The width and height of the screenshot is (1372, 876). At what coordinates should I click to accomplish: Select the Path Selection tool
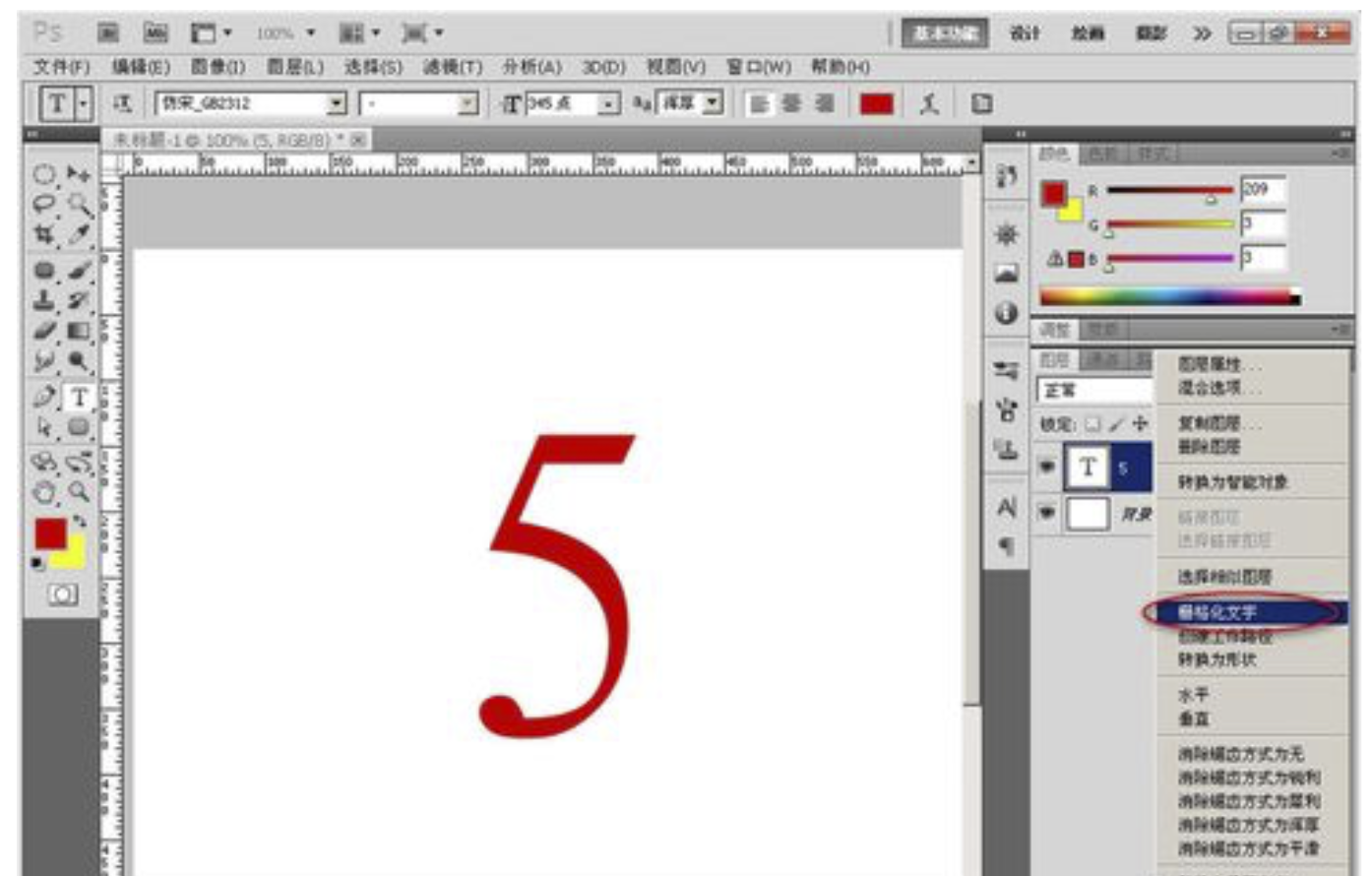click(44, 427)
